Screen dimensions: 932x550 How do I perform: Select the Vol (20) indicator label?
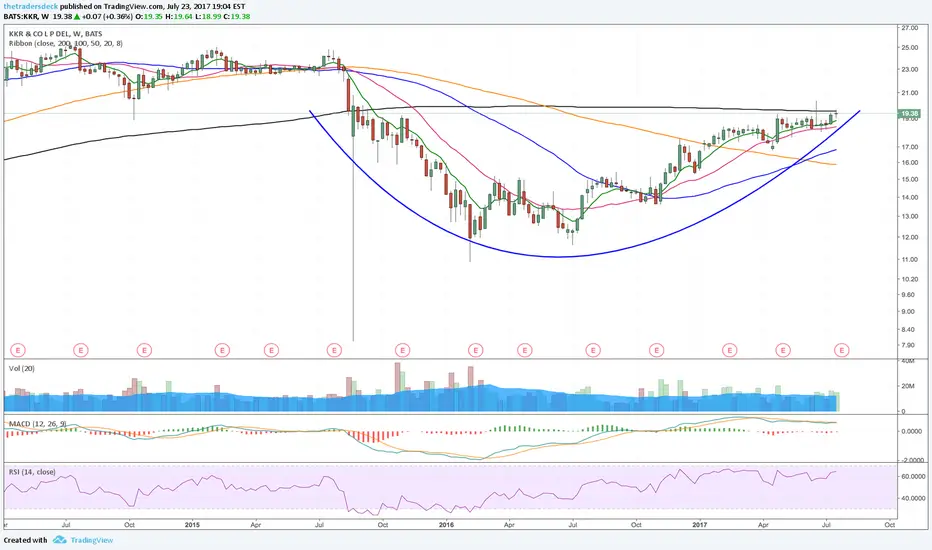pos(21,369)
